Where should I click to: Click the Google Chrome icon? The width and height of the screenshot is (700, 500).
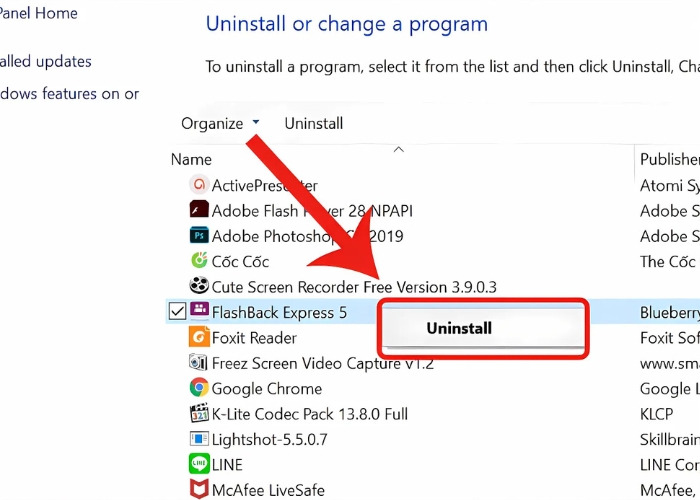pos(198,389)
